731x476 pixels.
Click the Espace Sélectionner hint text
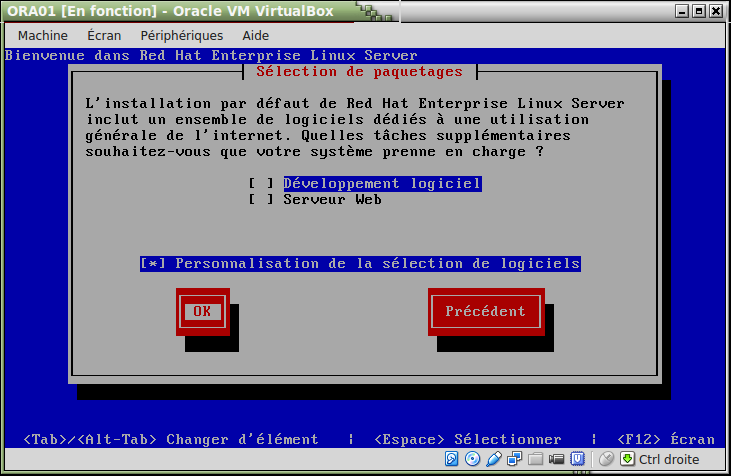coord(468,439)
